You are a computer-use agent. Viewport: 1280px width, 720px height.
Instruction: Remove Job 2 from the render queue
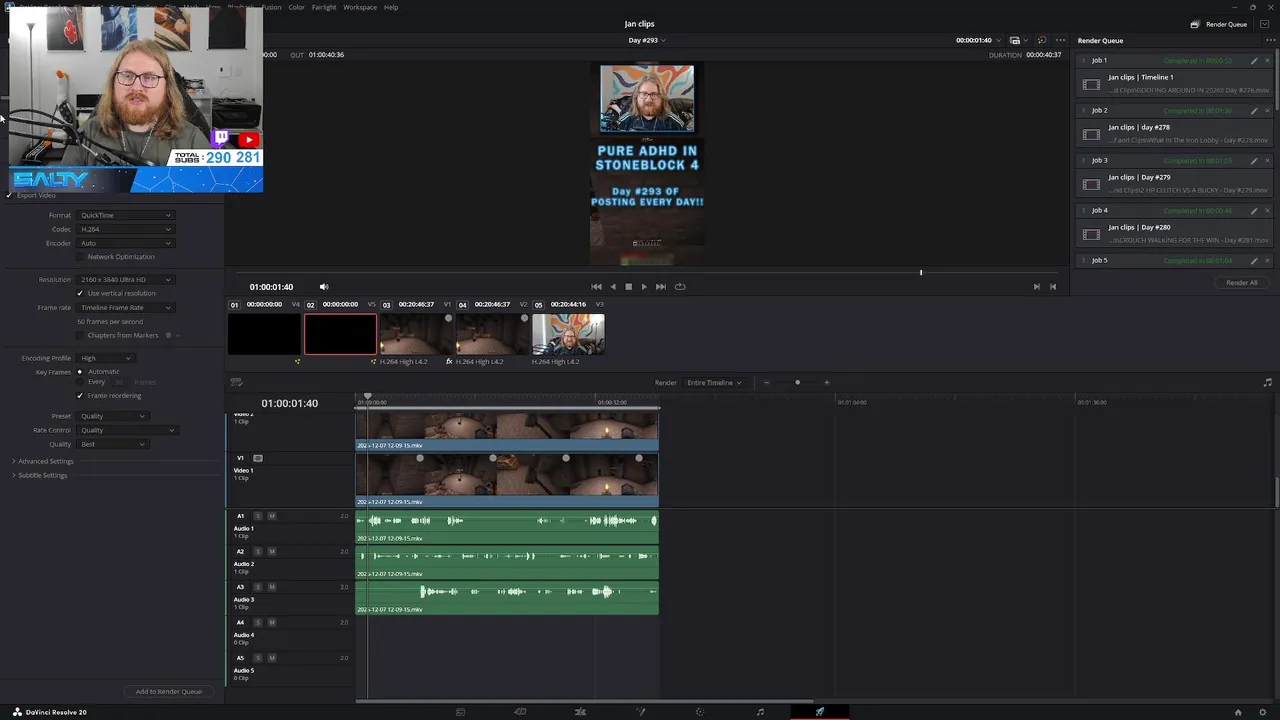1268,110
